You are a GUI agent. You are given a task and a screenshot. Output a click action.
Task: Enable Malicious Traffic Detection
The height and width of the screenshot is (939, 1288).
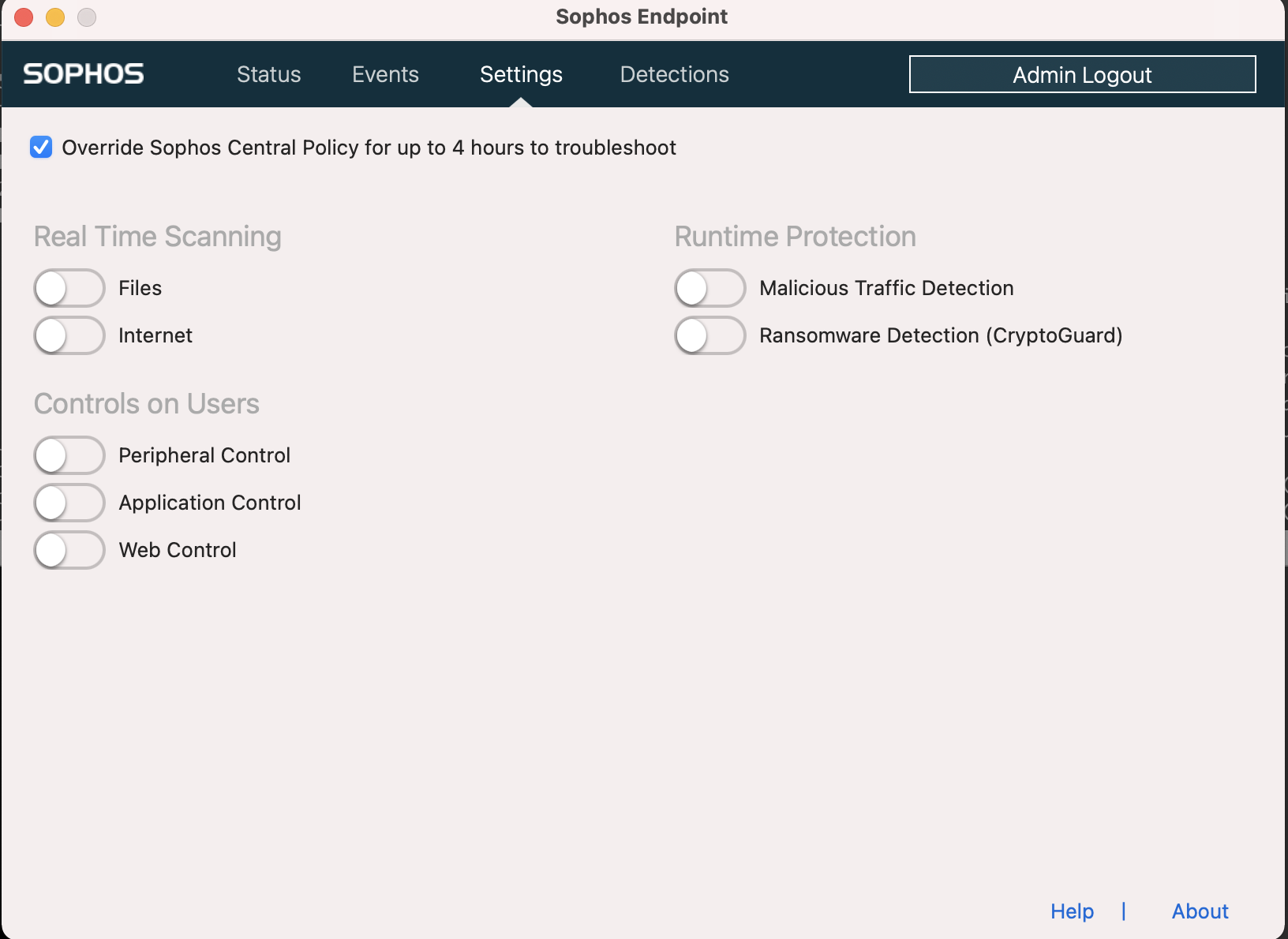[710, 288]
